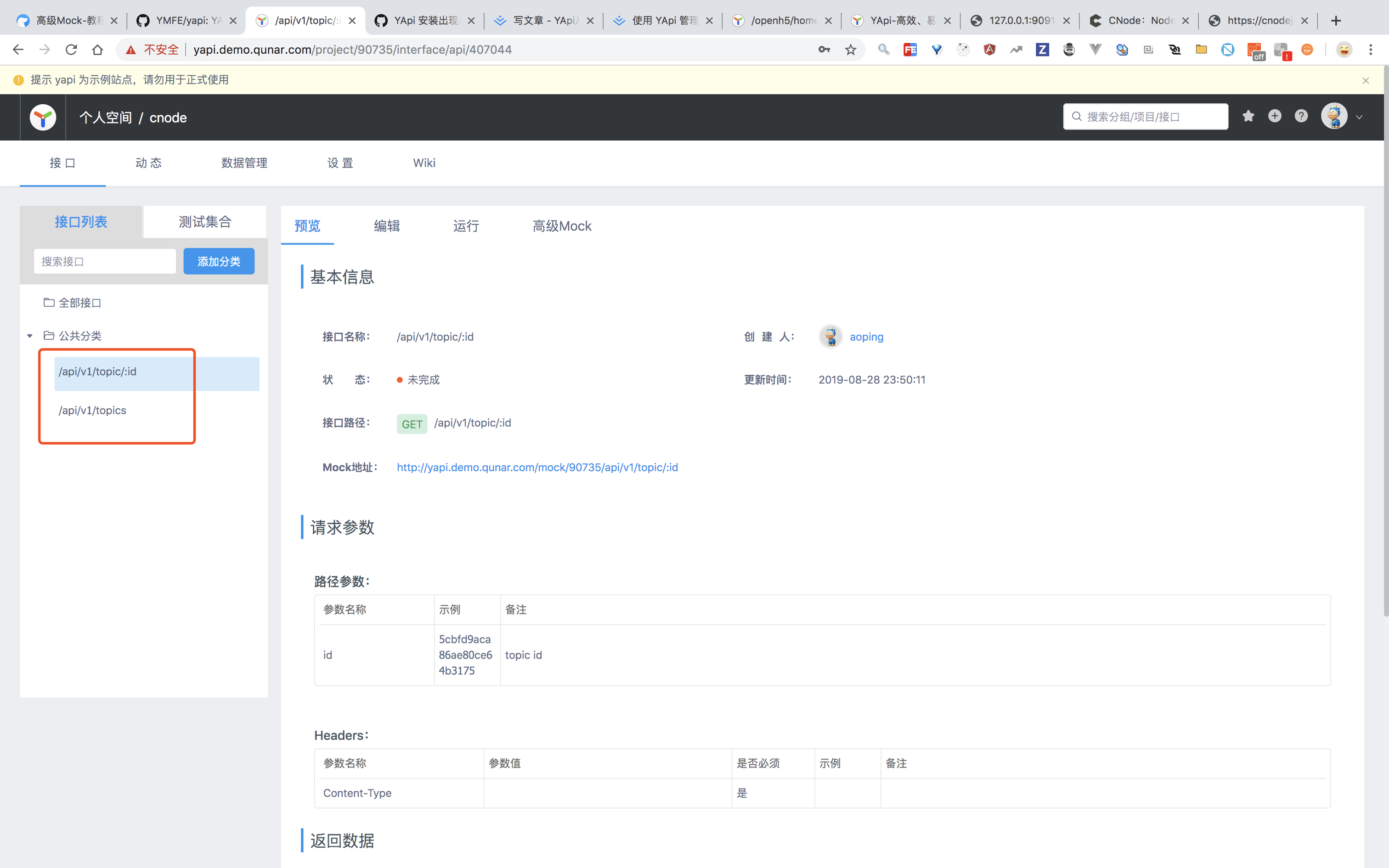Image resolution: width=1389 pixels, height=868 pixels.
Task: Open Wiki tab
Action: click(x=424, y=163)
